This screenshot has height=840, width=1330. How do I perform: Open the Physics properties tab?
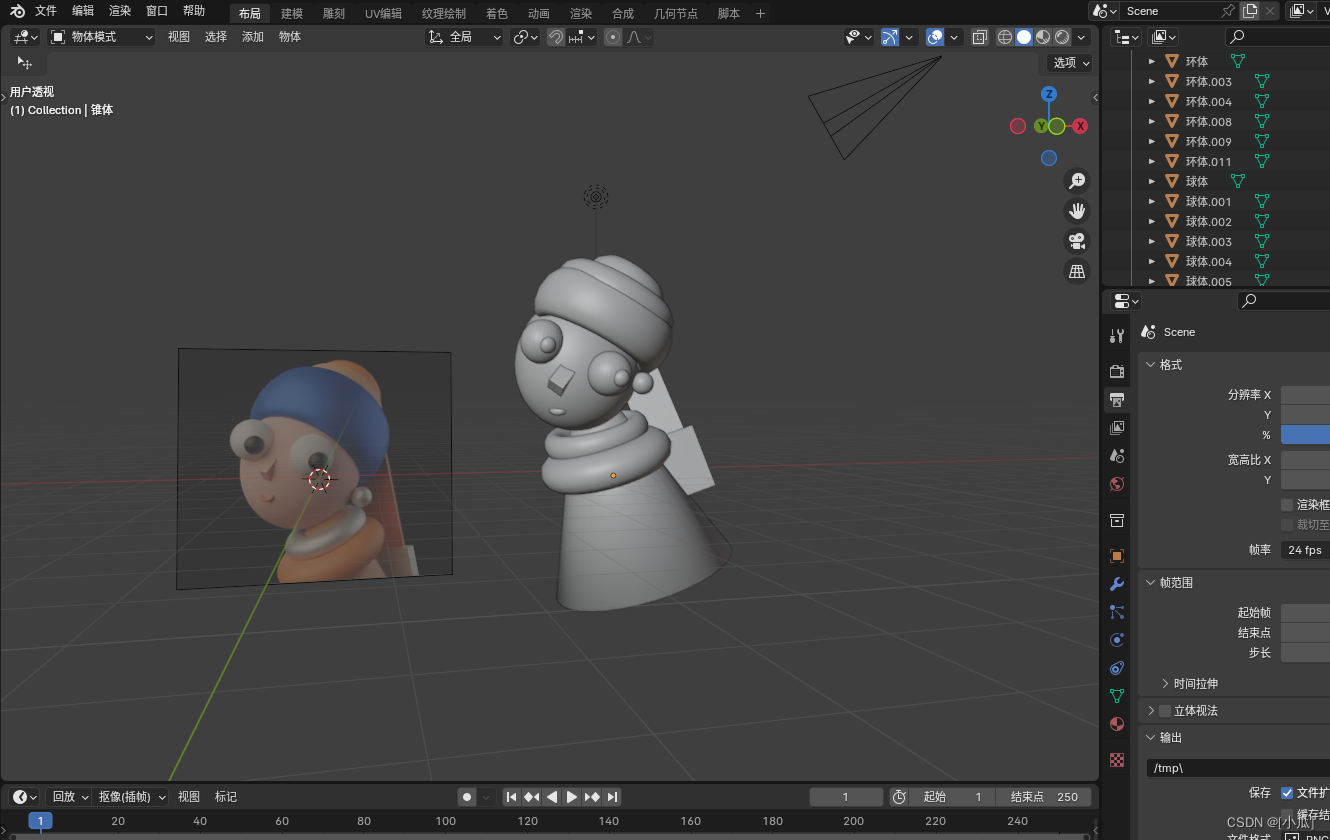coord(1117,639)
